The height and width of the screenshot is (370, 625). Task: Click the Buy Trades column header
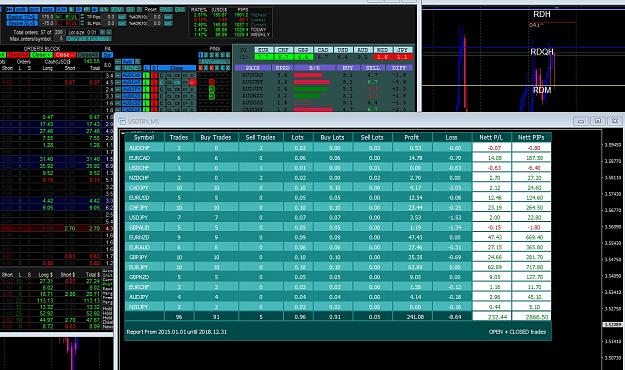[x=216, y=138]
